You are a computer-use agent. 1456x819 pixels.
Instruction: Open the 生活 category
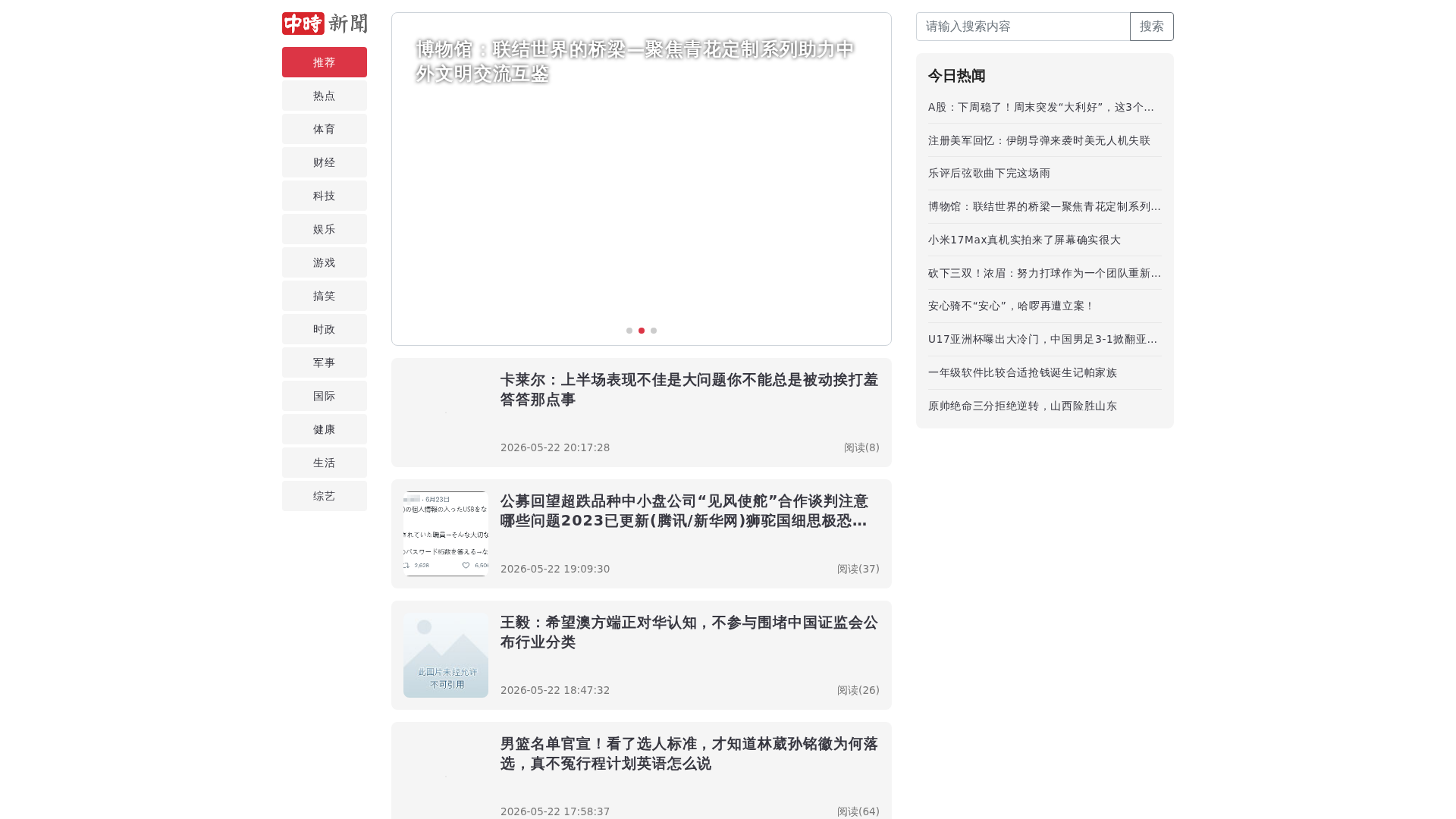(325, 463)
